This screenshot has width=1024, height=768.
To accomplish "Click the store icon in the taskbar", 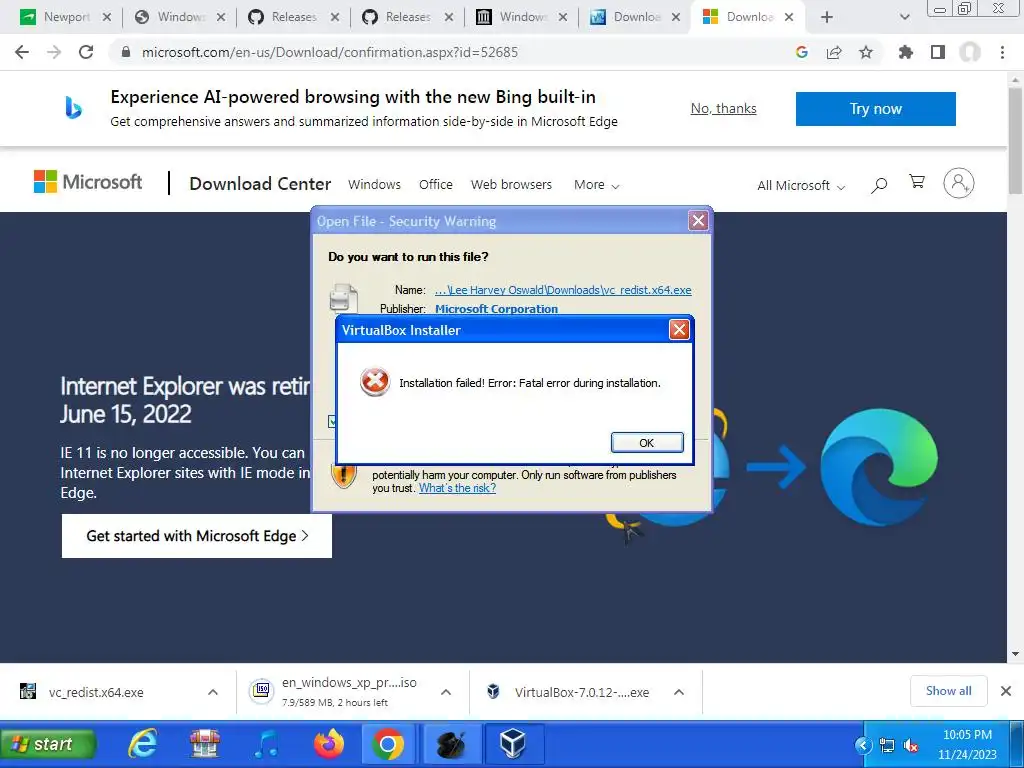I will [x=204, y=744].
